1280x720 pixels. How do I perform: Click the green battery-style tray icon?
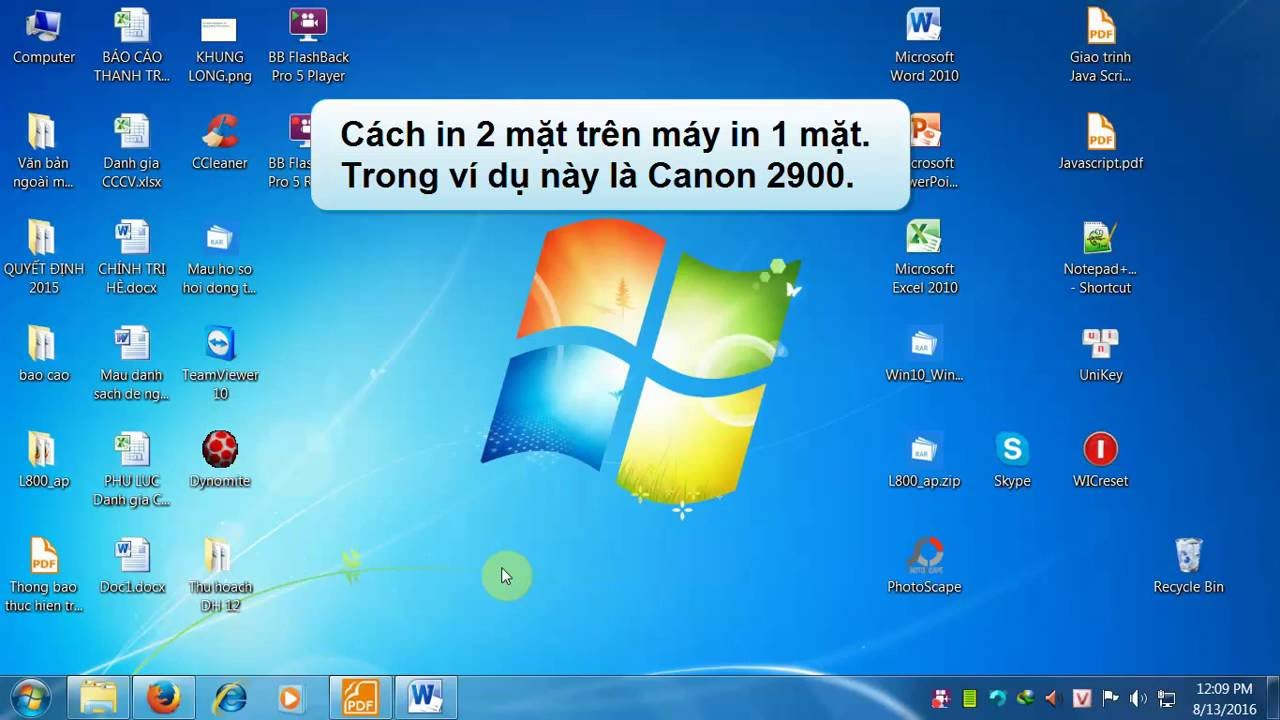click(x=969, y=698)
